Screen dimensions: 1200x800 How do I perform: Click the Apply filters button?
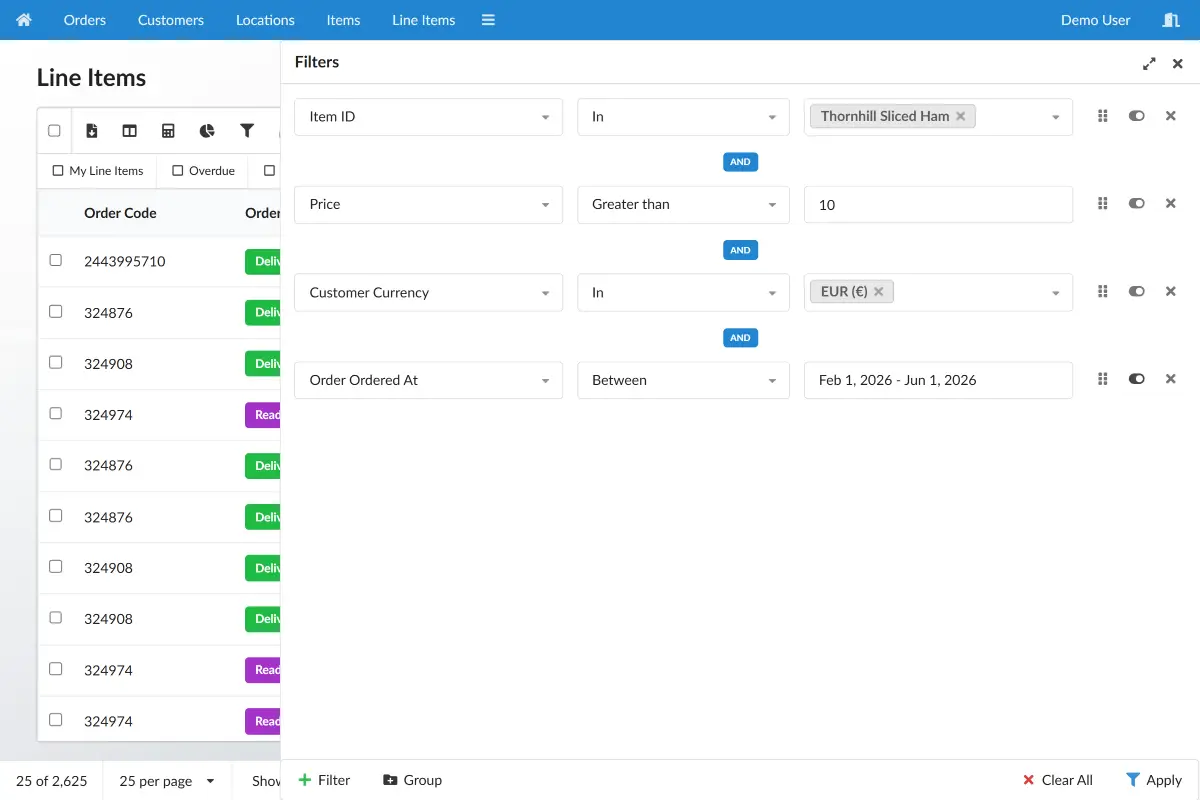(x=1154, y=780)
